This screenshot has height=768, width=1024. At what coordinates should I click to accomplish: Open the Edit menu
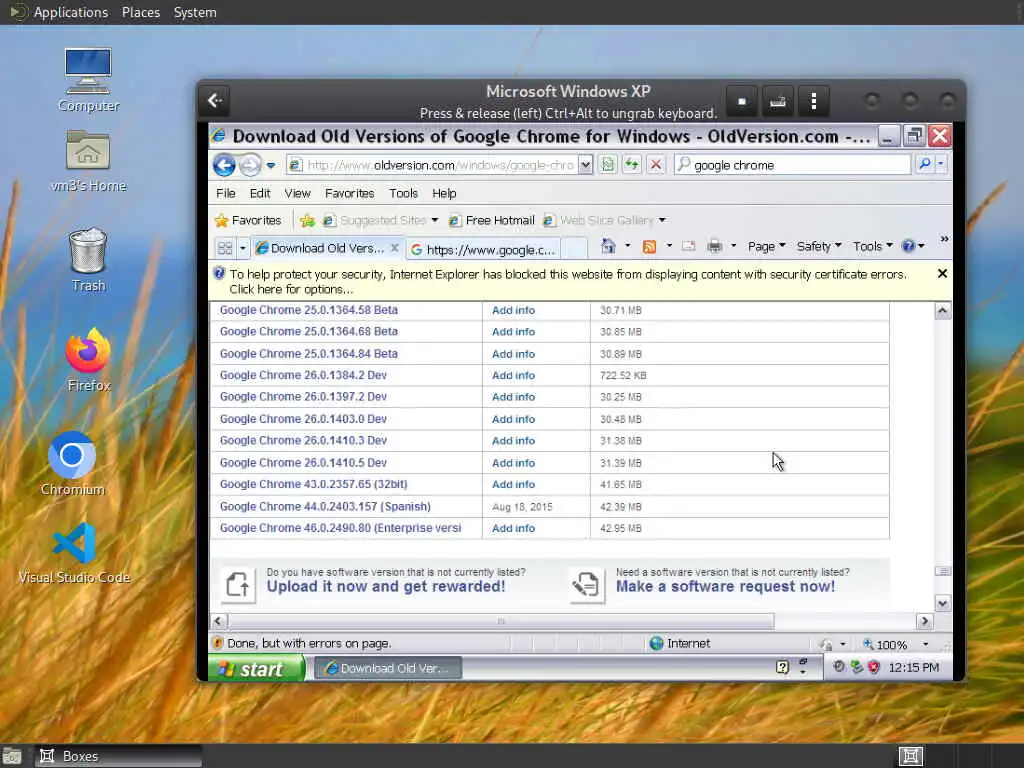(x=259, y=193)
